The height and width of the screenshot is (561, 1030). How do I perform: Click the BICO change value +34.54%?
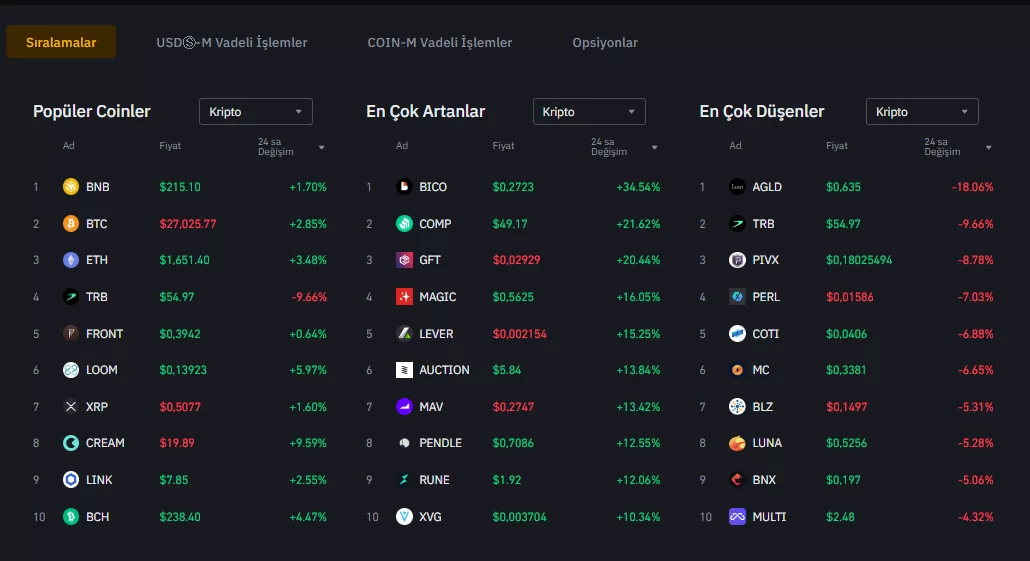tap(638, 187)
